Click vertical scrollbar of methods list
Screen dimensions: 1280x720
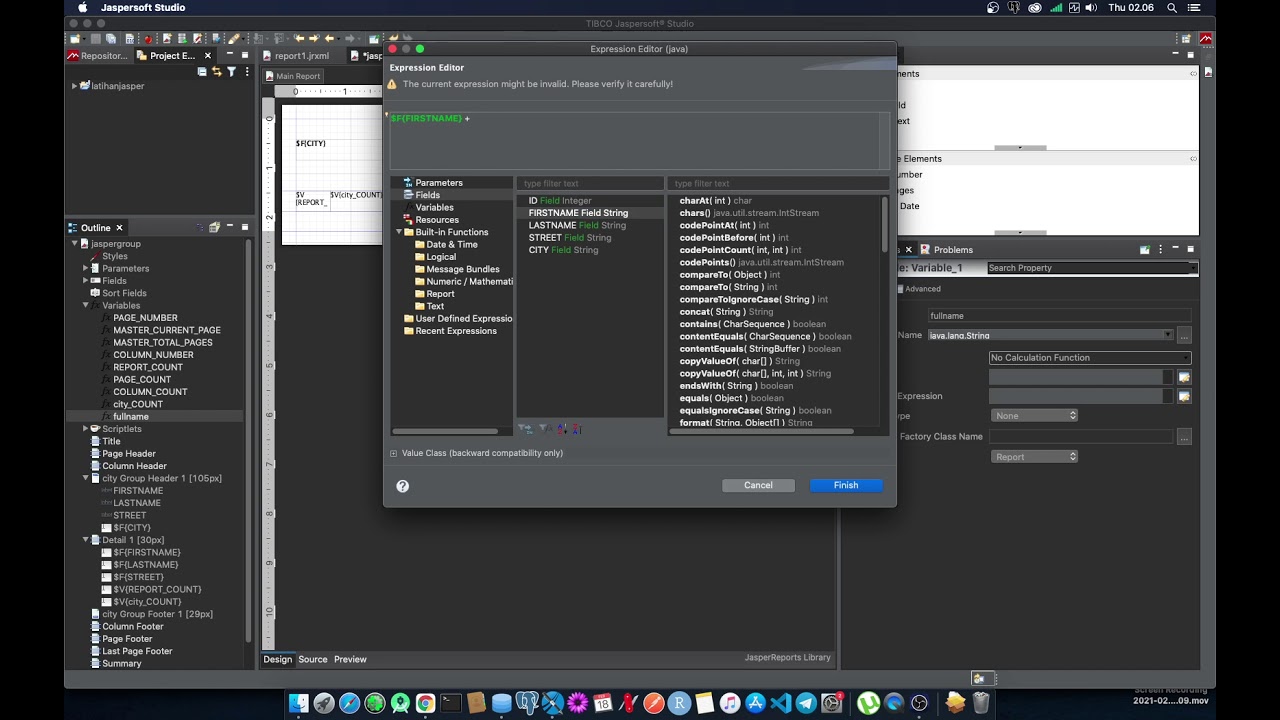885,225
